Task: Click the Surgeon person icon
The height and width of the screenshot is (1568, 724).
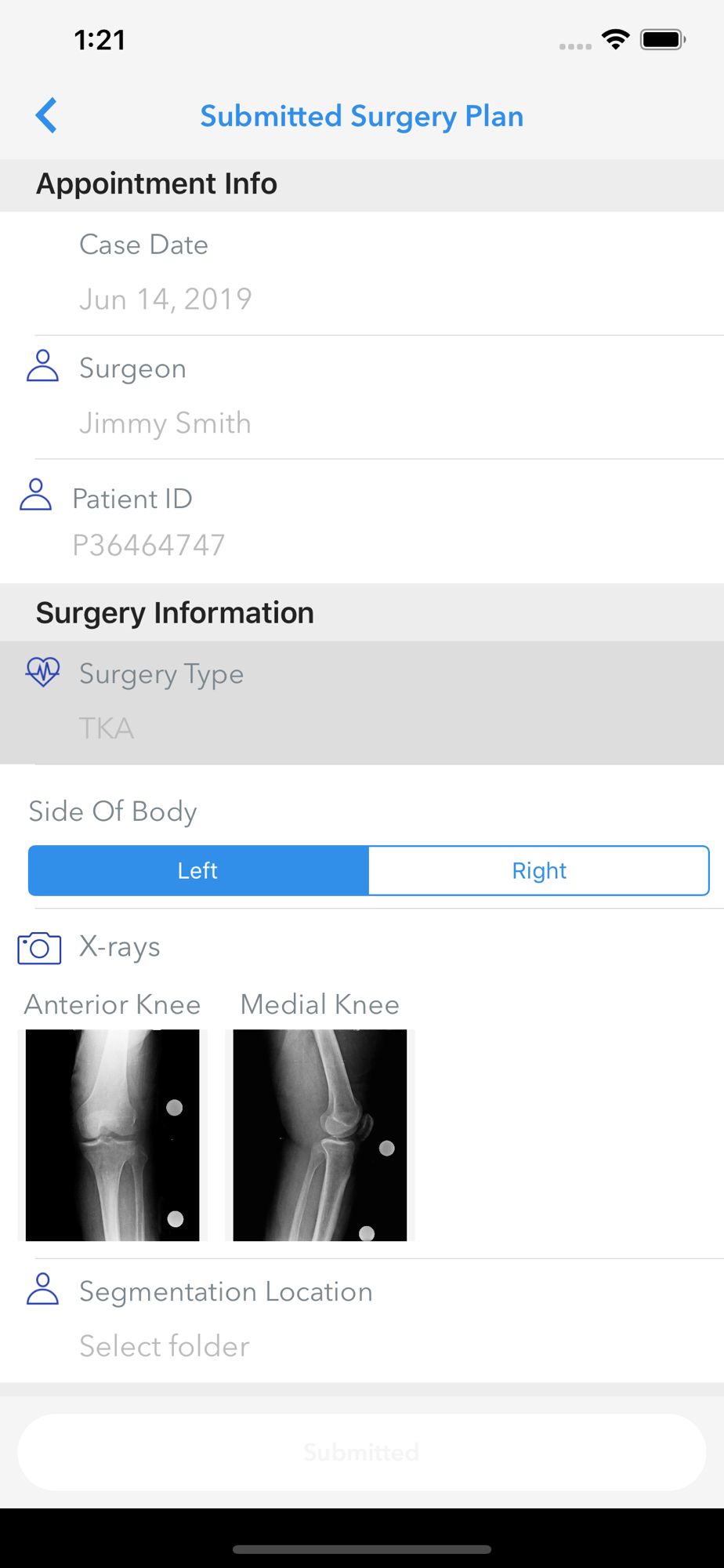Action: (42, 366)
